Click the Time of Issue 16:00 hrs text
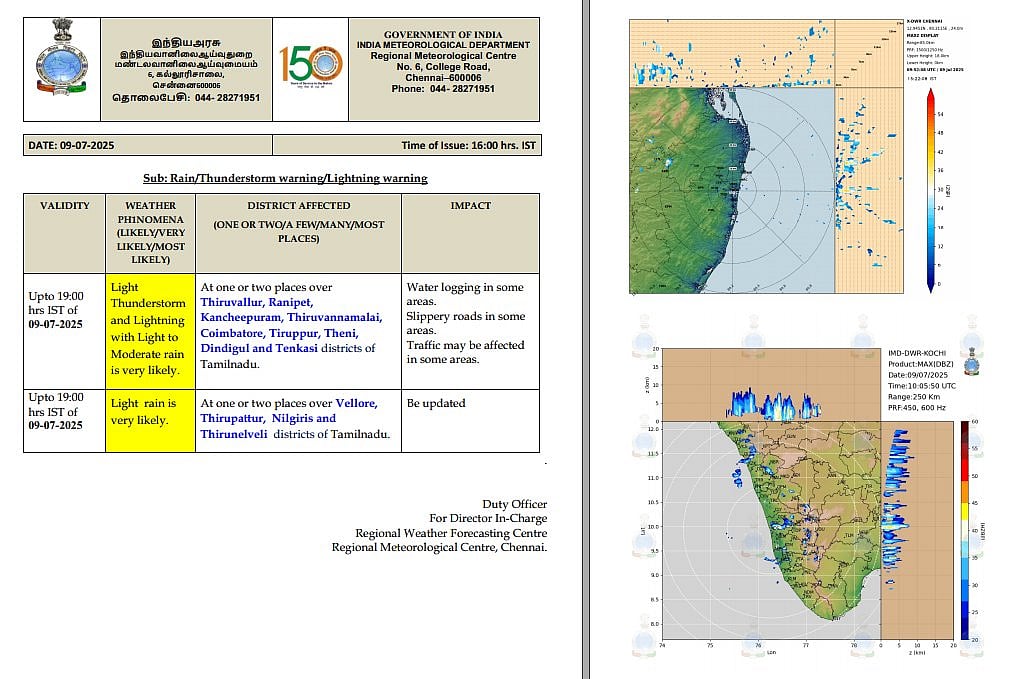The image size is (1011, 679). point(468,146)
